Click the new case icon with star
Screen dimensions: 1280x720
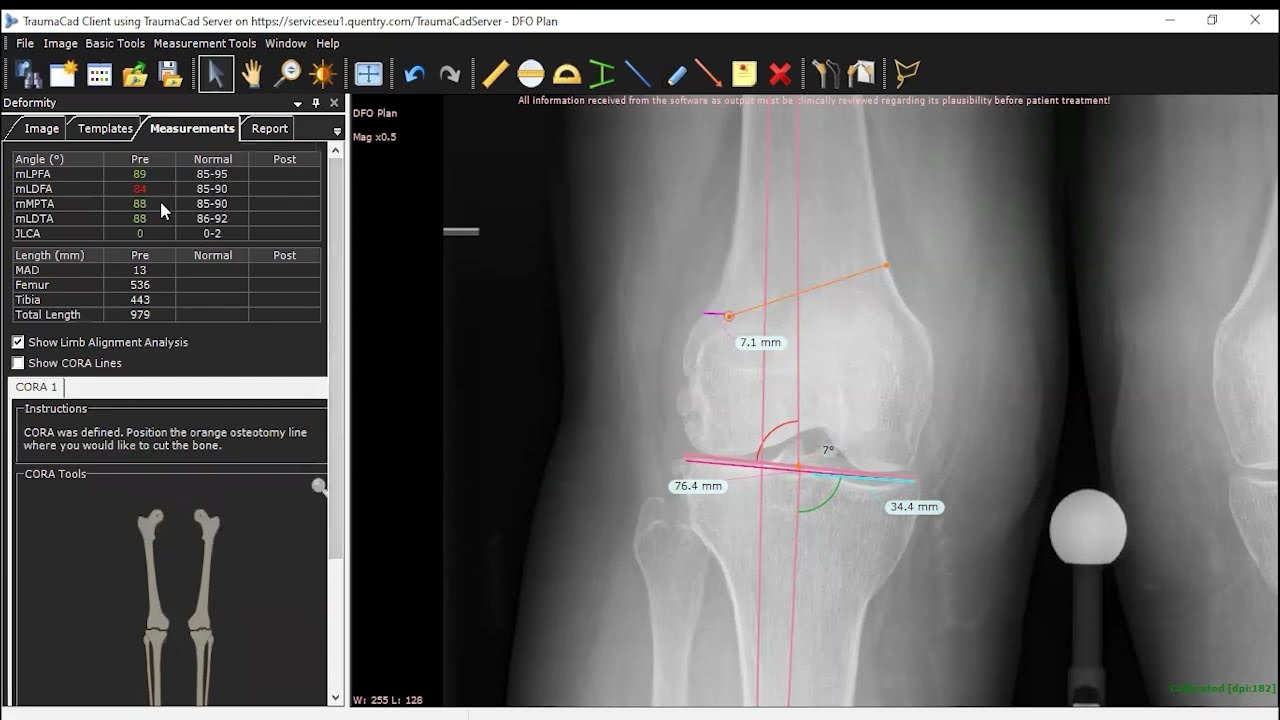pos(64,74)
